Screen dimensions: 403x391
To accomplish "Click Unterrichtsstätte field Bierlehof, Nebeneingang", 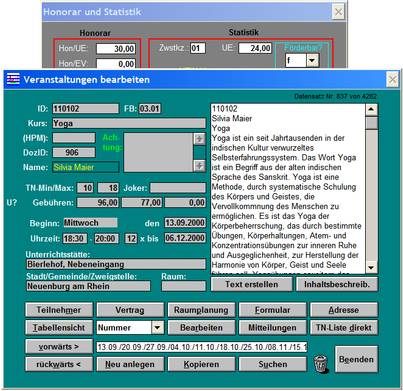I will 116,264.
